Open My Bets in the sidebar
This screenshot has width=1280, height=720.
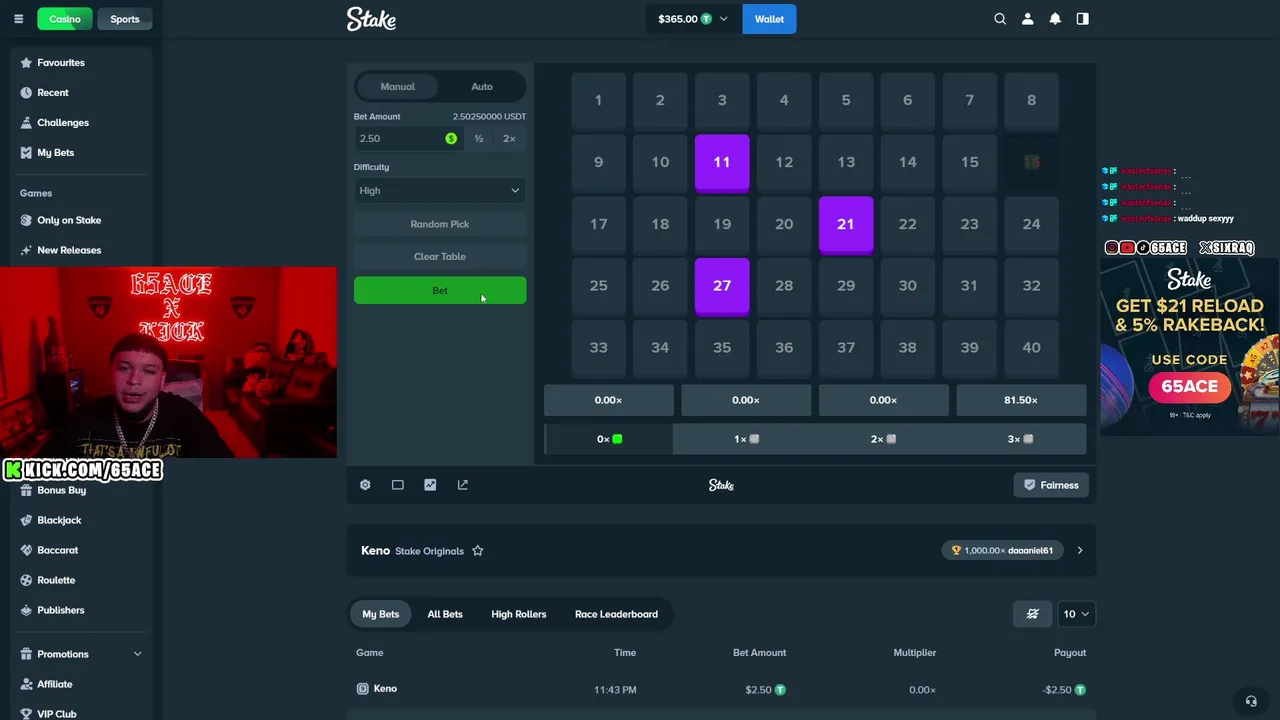(56, 153)
